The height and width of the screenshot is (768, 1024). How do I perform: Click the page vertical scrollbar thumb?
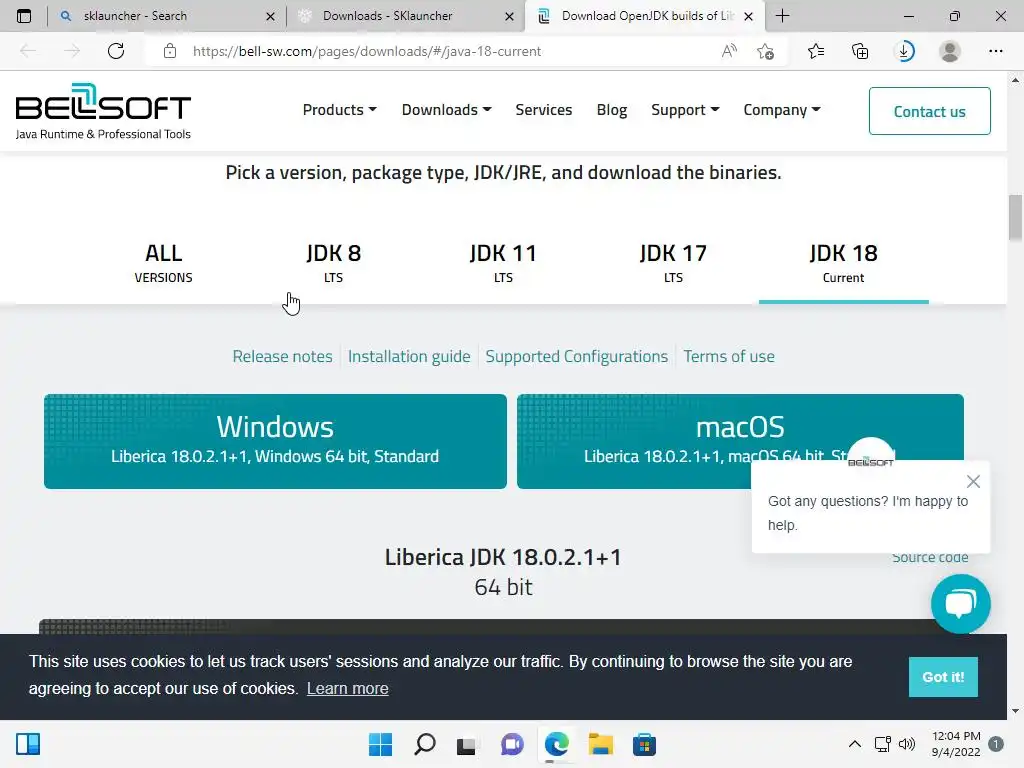click(1015, 217)
